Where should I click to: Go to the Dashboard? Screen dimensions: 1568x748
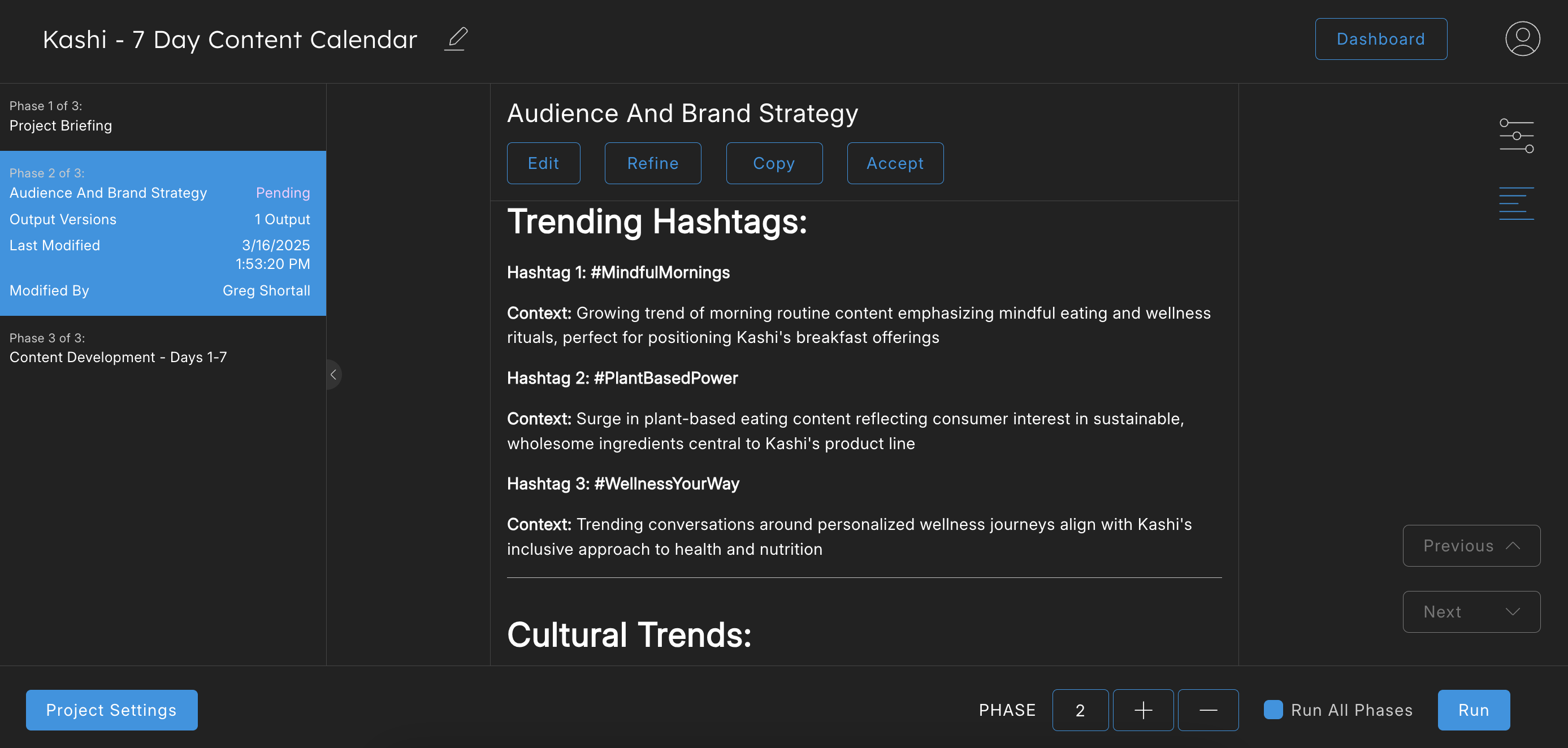click(x=1380, y=39)
